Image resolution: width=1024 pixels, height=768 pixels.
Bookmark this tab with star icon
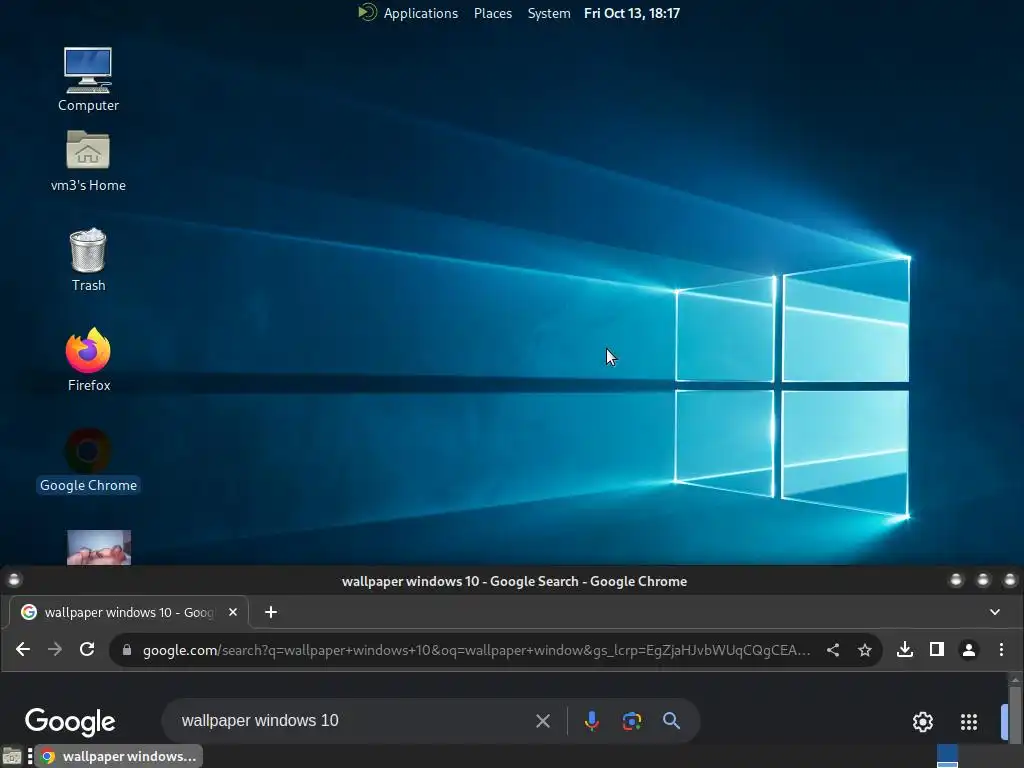(x=865, y=650)
